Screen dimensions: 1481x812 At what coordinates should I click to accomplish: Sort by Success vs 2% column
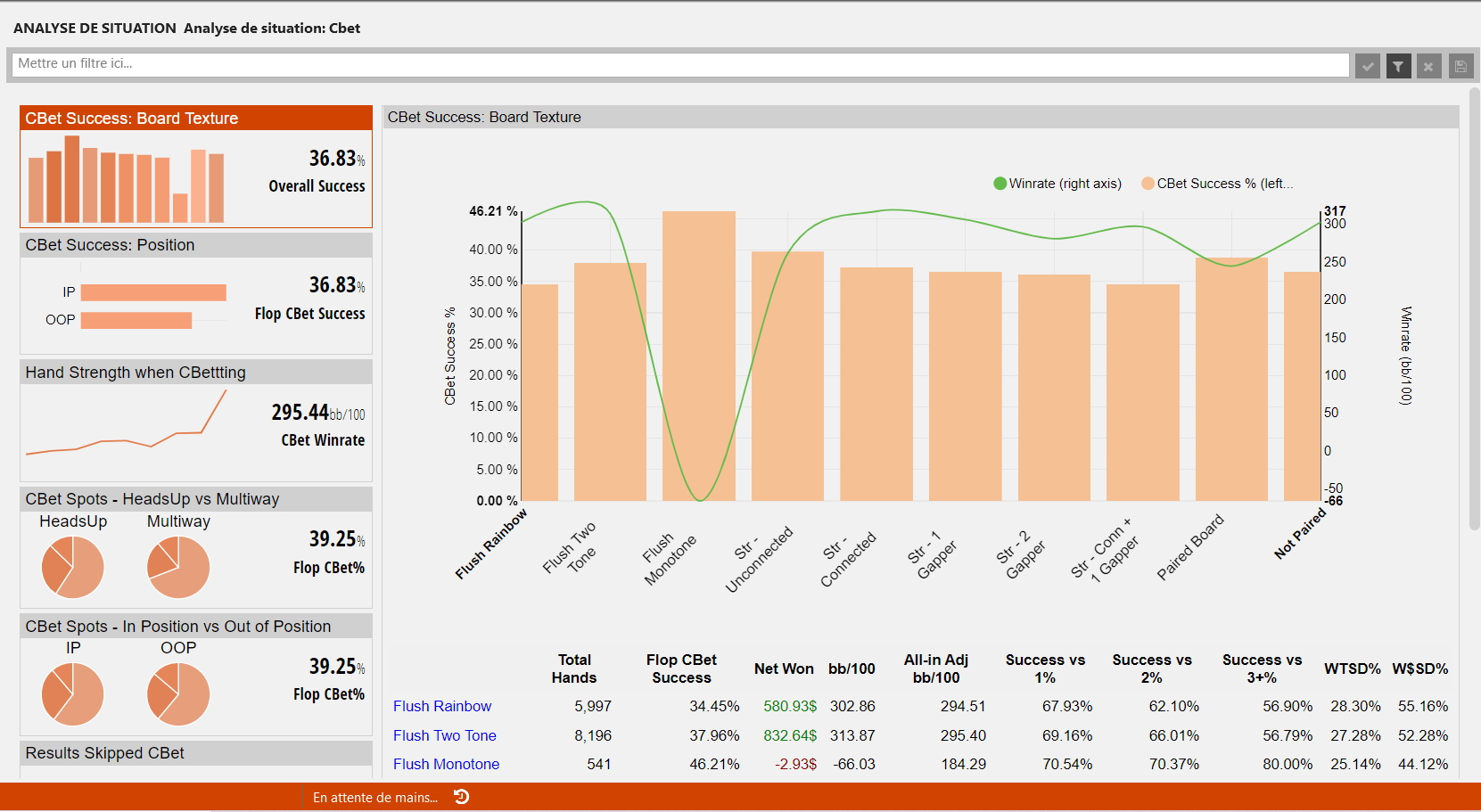[x=1152, y=668]
